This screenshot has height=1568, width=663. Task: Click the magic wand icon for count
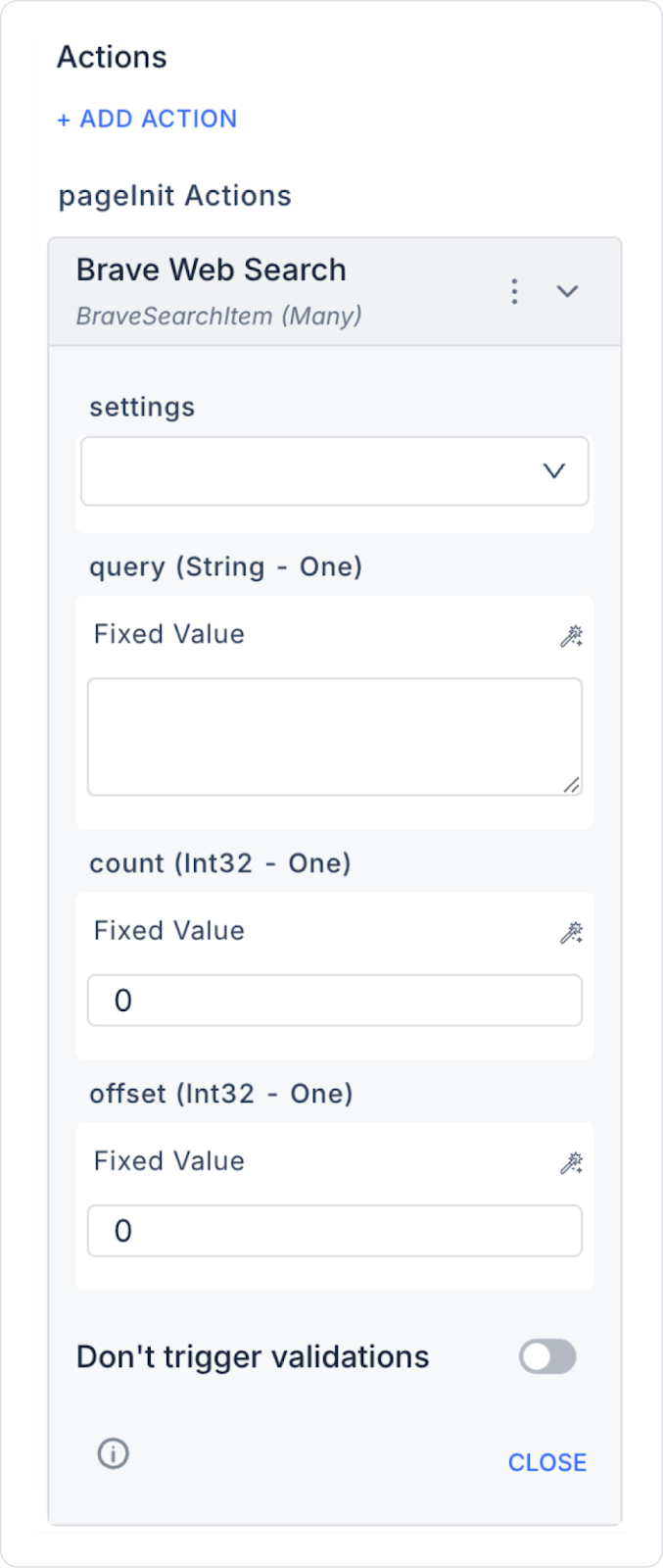click(x=571, y=932)
